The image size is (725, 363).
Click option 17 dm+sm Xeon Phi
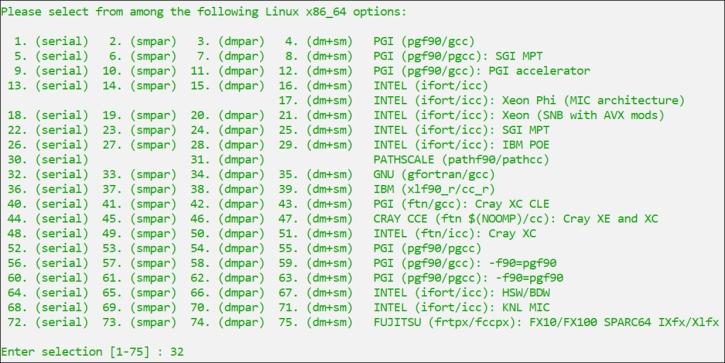316,100
